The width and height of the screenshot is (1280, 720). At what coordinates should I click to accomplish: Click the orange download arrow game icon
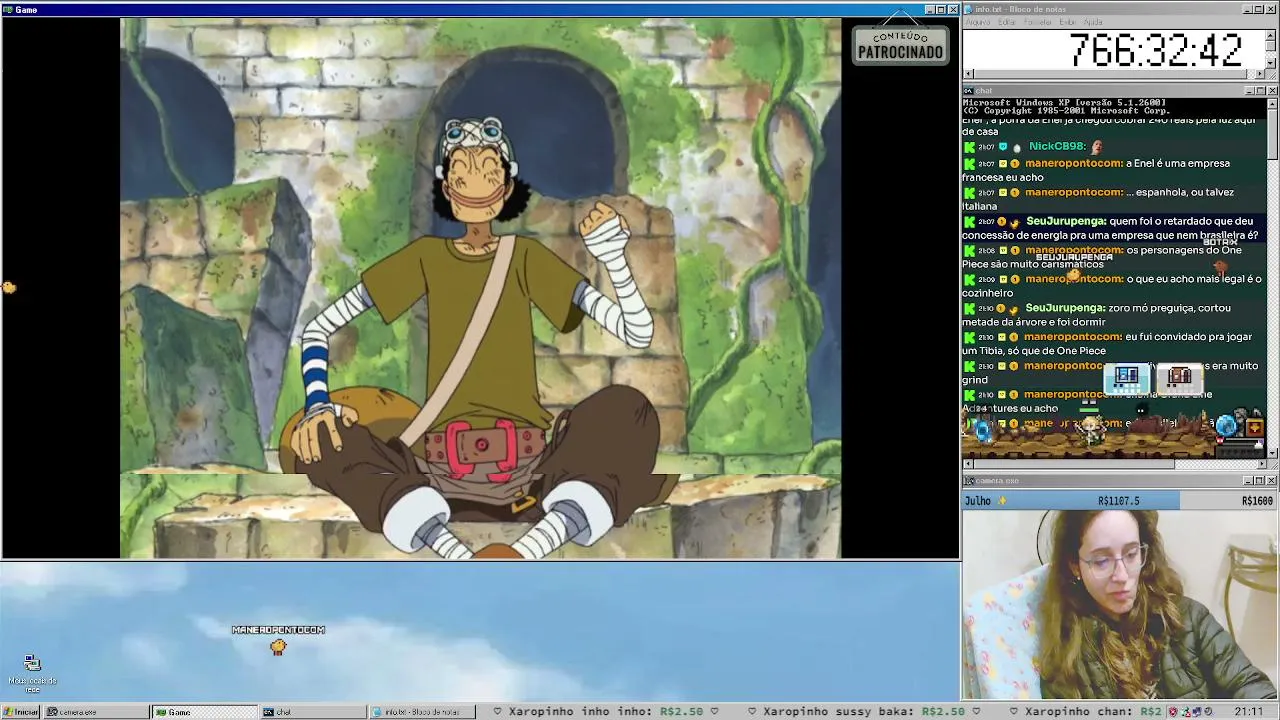pos(1255,428)
